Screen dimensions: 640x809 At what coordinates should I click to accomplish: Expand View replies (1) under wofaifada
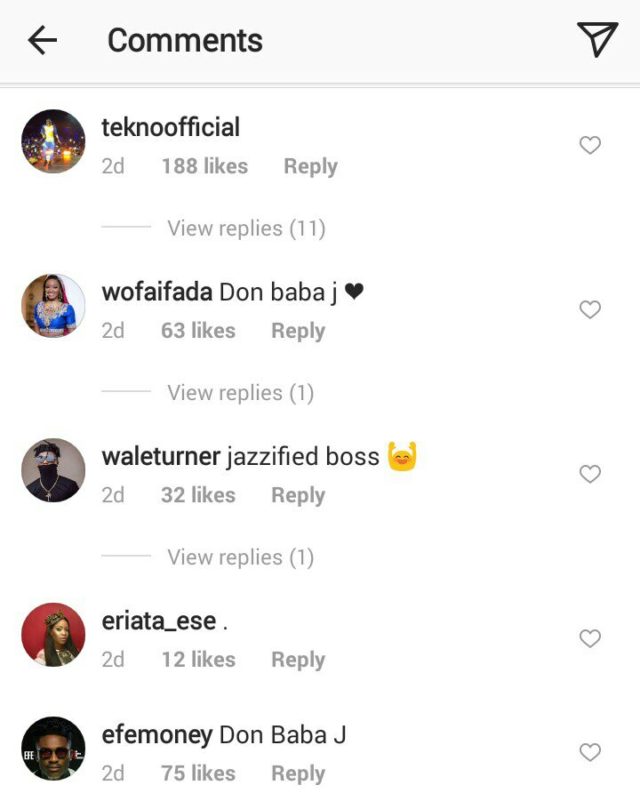(240, 393)
